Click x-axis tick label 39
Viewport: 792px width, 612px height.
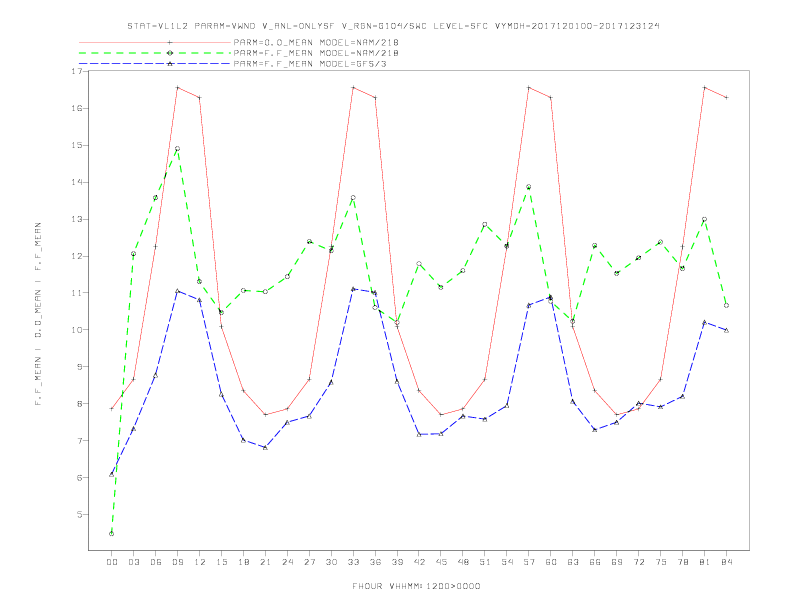[x=397, y=562]
